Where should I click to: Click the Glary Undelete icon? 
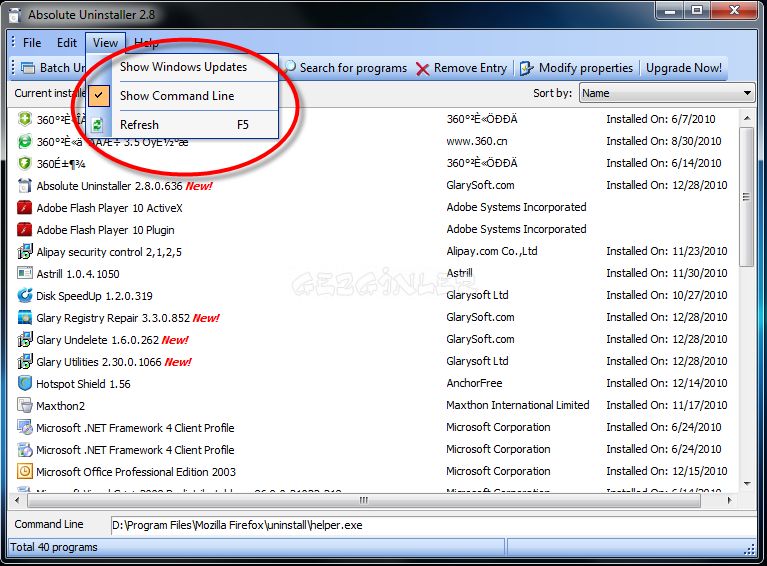point(24,340)
